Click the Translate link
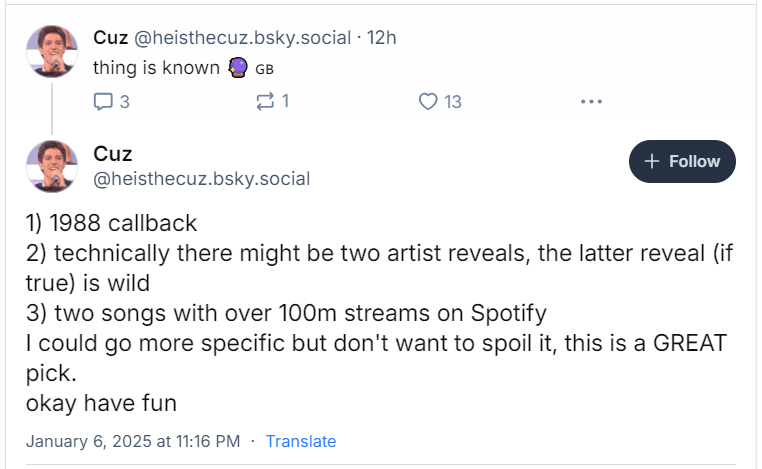Image resolution: width=762 pixels, height=469 pixels. [x=300, y=441]
